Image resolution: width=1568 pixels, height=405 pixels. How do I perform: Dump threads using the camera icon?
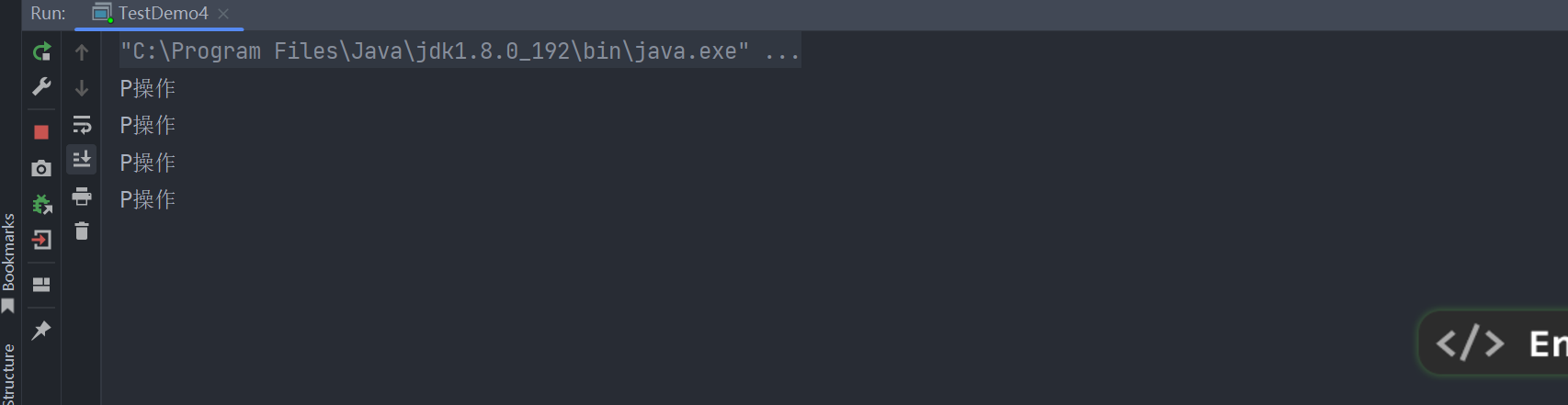coord(41,168)
